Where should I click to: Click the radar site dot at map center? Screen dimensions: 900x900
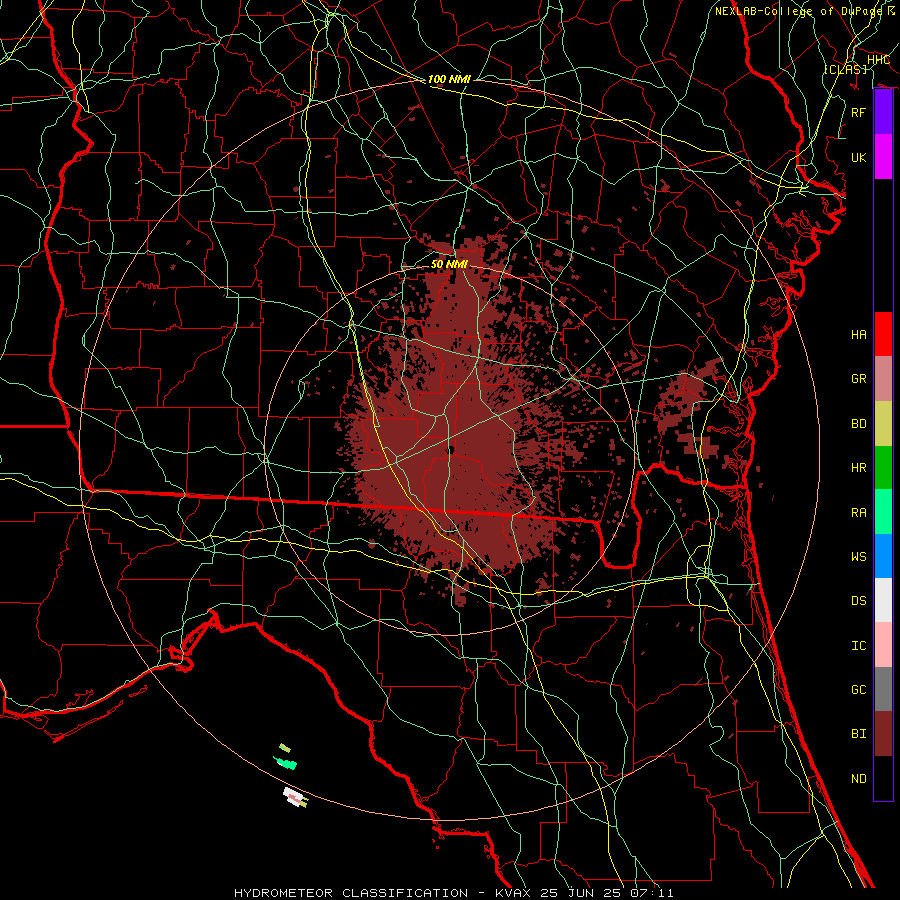451,450
